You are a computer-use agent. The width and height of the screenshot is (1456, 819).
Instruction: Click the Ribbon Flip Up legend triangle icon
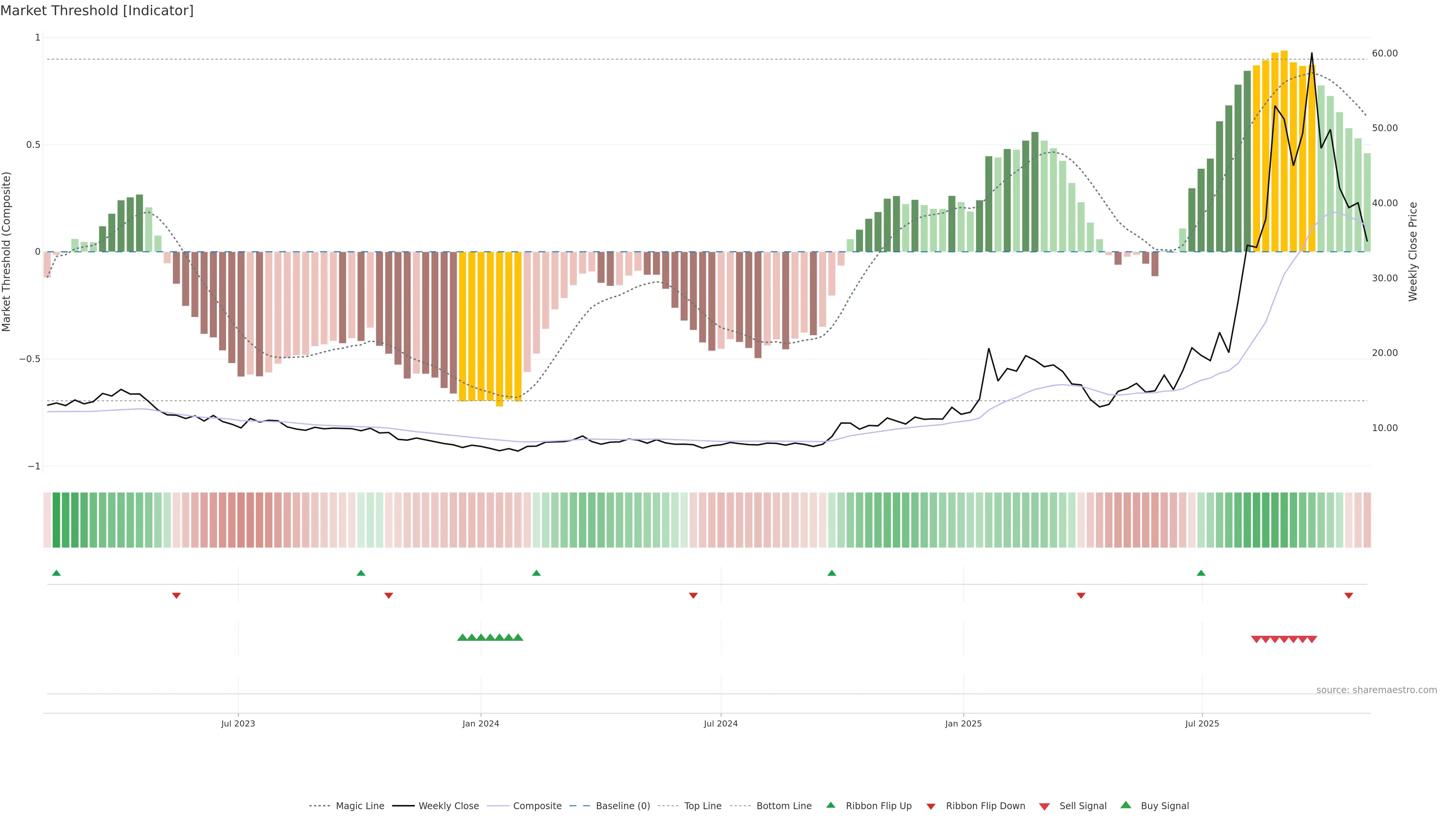[x=830, y=805]
